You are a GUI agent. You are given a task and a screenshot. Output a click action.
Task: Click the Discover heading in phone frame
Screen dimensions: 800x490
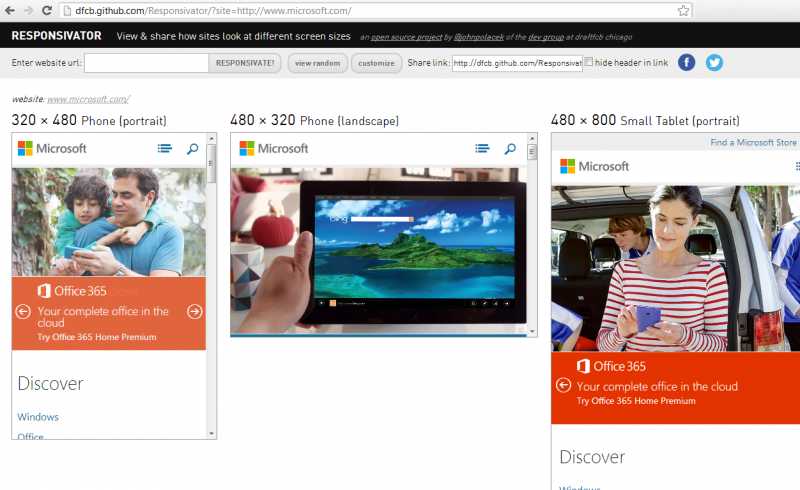tap(51, 383)
